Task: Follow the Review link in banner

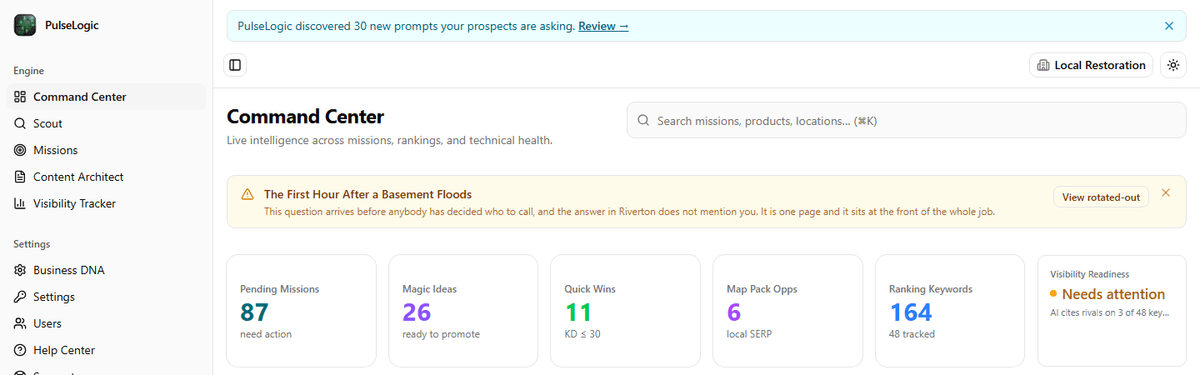Action: [603, 26]
